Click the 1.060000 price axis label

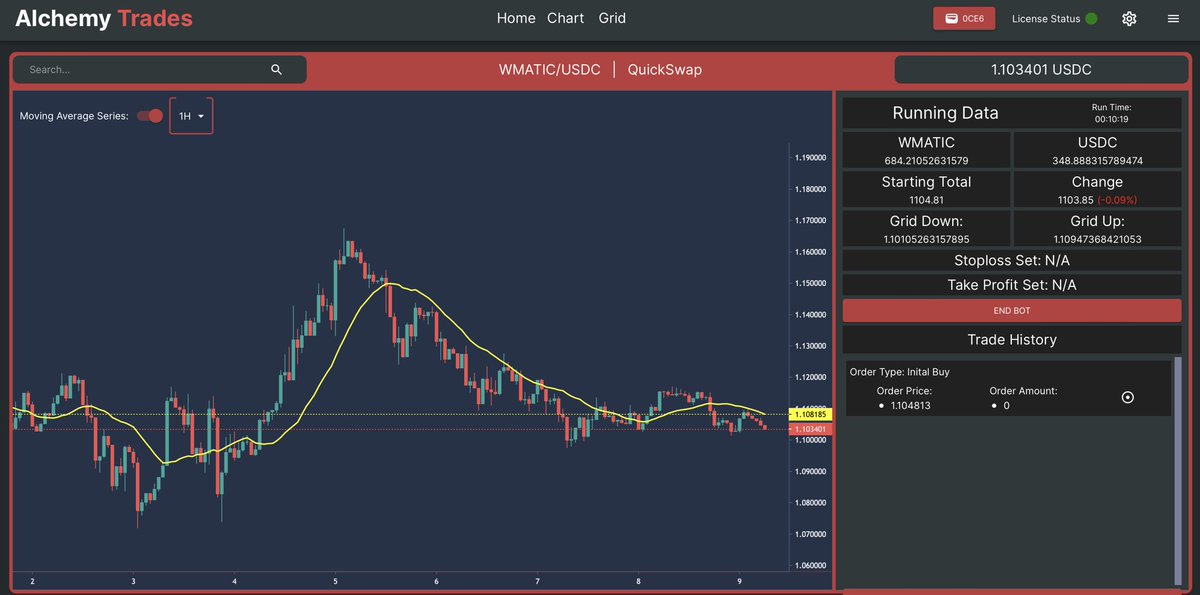click(810, 565)
